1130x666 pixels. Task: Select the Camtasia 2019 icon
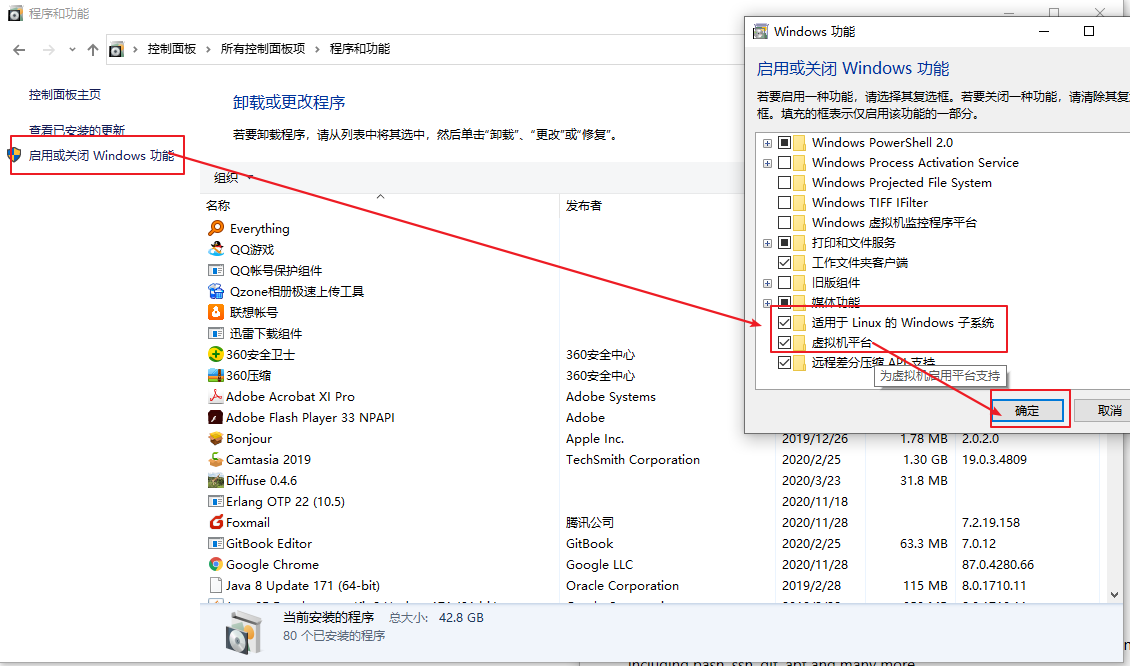[x=215, y=459]
